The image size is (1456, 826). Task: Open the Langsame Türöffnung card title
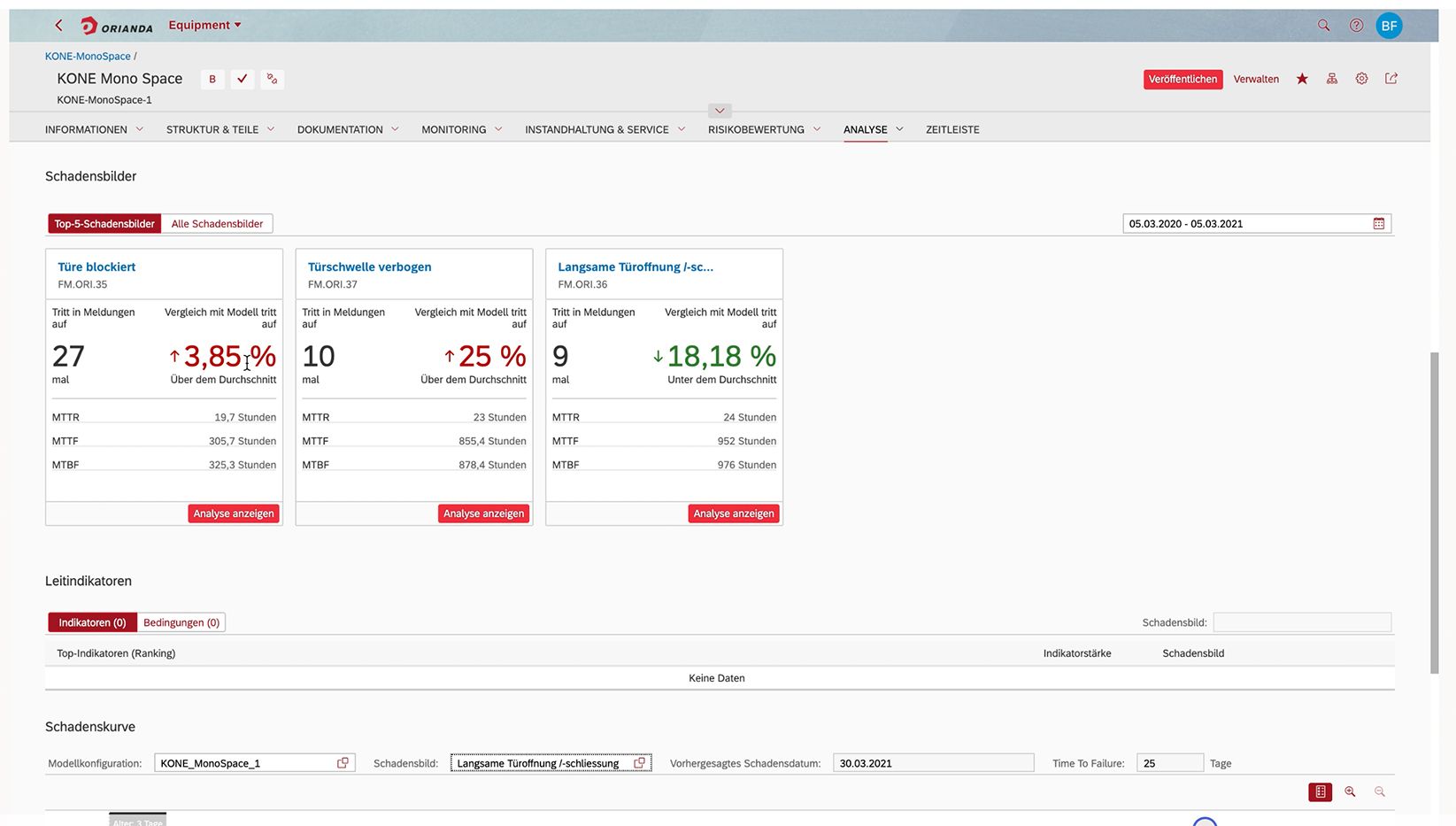click(636, 266)
